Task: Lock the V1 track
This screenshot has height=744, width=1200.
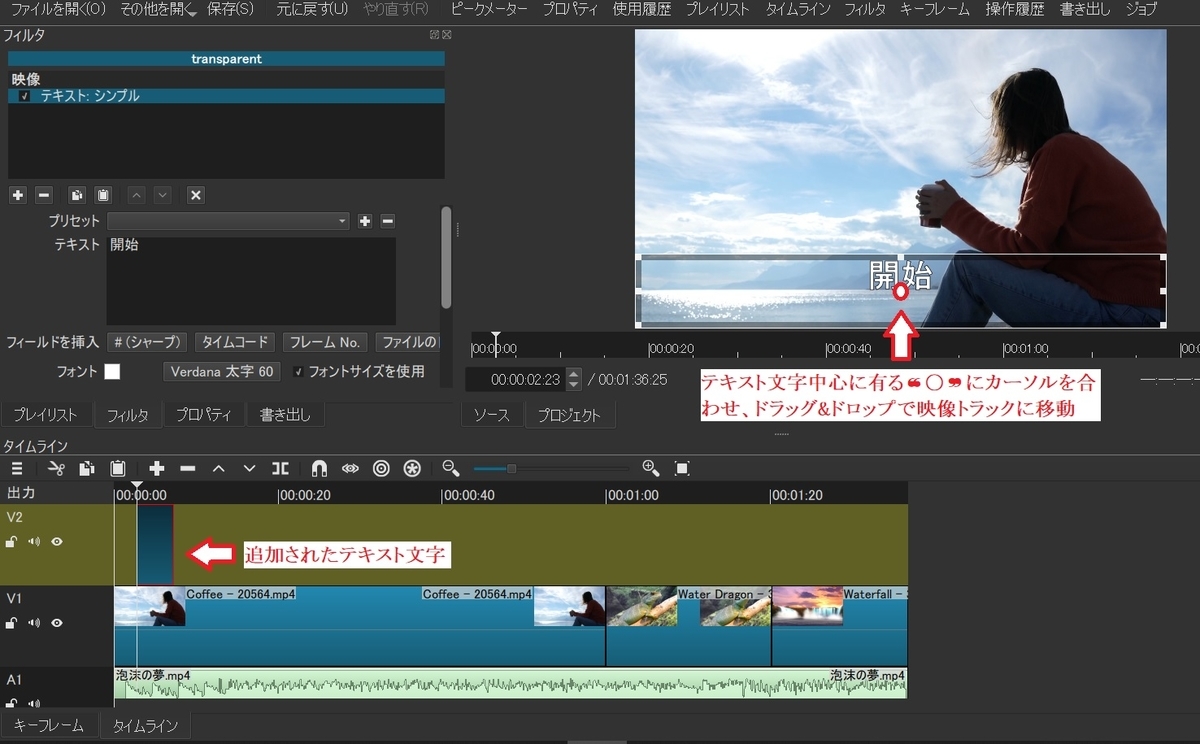Action: 11,623
